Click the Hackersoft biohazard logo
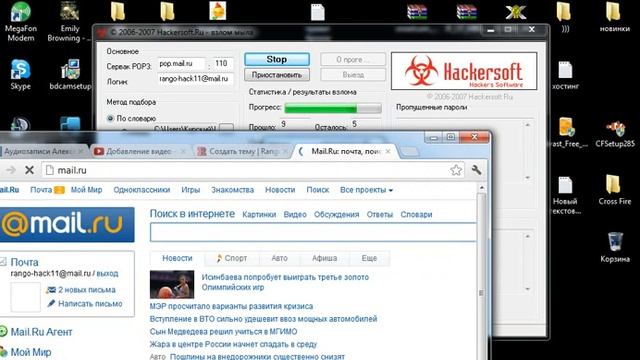Image resolution: width=640 pixels, height=360 pixels. coord(421,71)
